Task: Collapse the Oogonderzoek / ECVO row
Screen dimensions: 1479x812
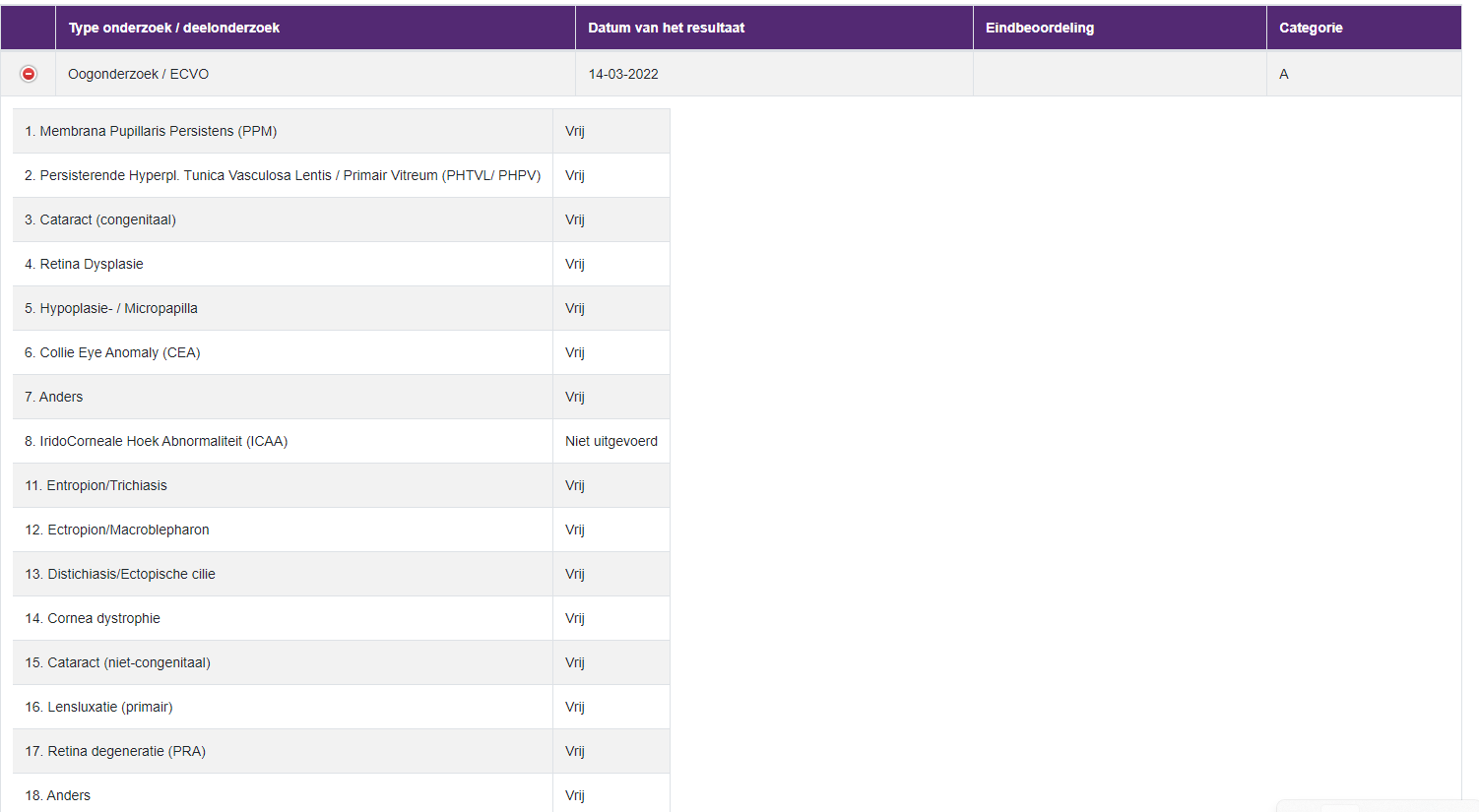Action: [29, 74]
